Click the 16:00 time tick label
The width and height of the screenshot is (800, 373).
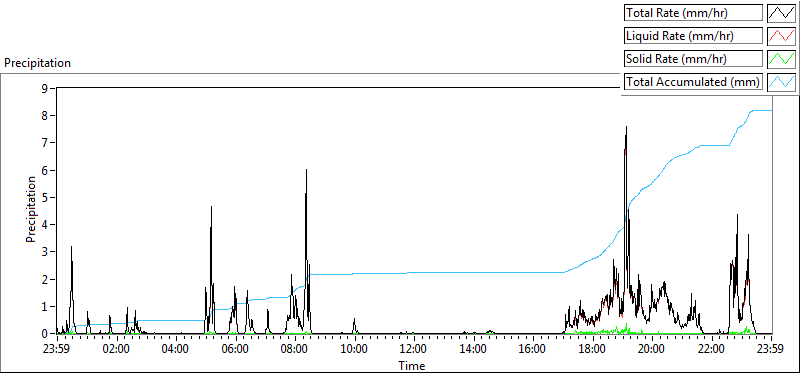click(x=533, y=350)
